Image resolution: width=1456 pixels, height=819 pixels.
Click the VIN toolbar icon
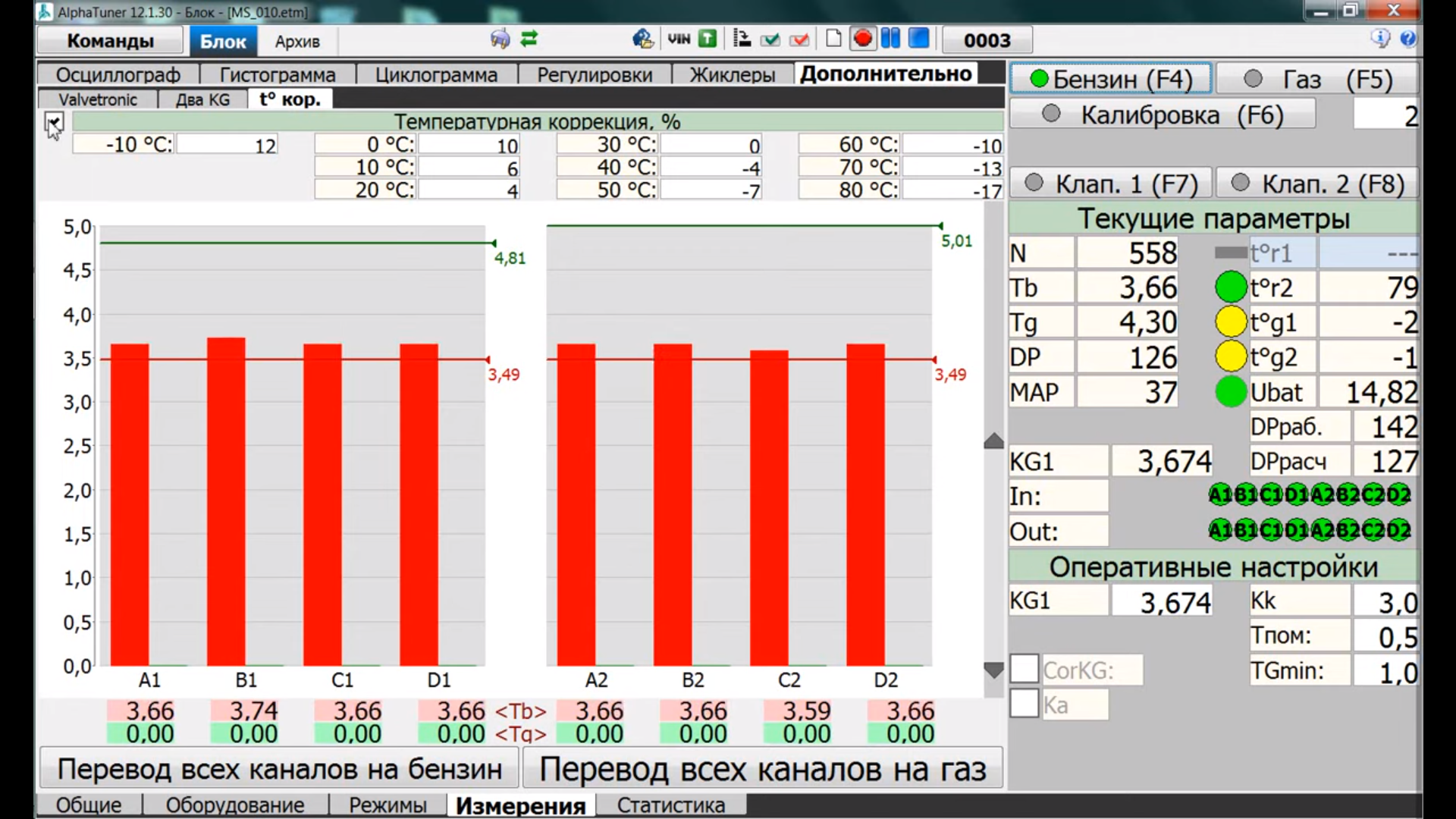pos(679,39)
